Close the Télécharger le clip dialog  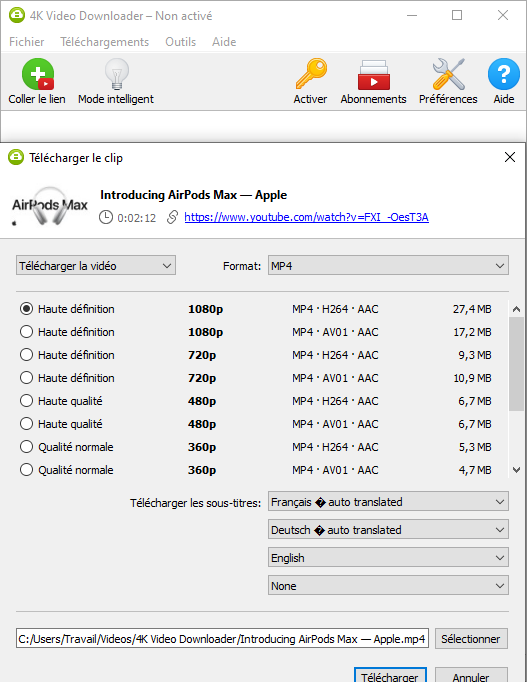(510, 157)
